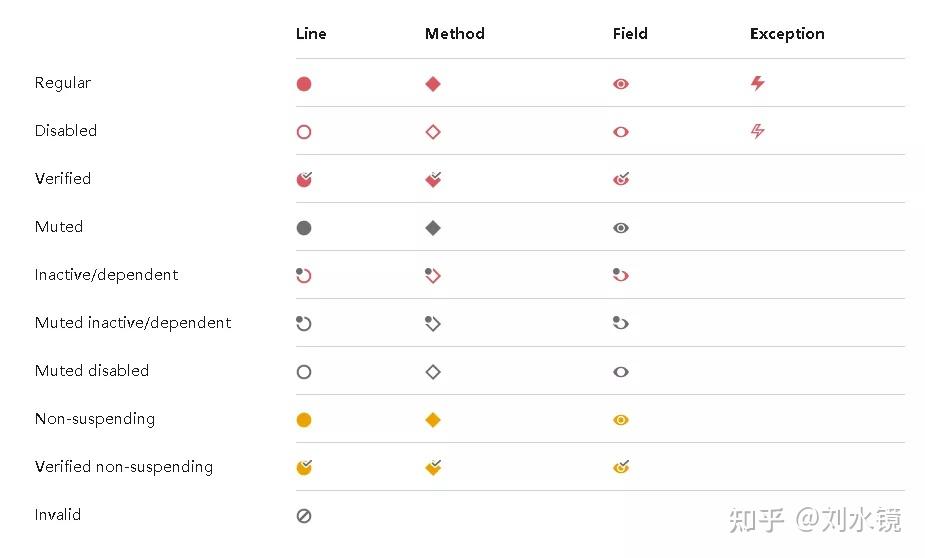The width and height of the screenshot is (925, 558).
Task: Click the Exception column header
Action: point(787,34)
